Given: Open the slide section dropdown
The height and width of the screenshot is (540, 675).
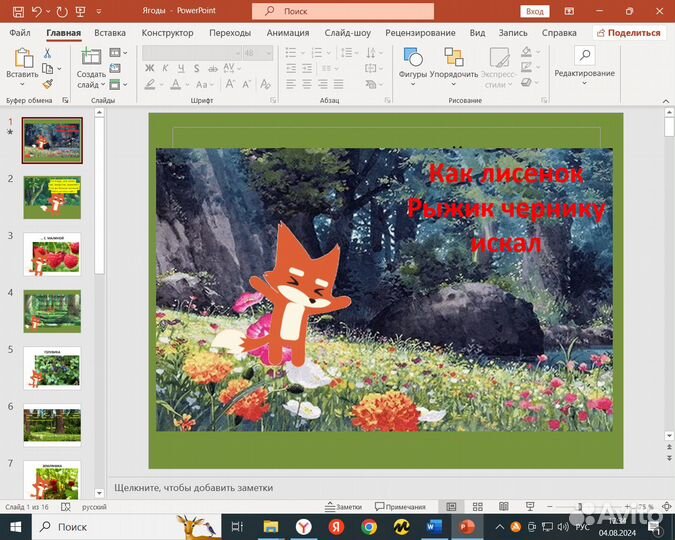Looking at the screenshot, I should pos(125,84).
